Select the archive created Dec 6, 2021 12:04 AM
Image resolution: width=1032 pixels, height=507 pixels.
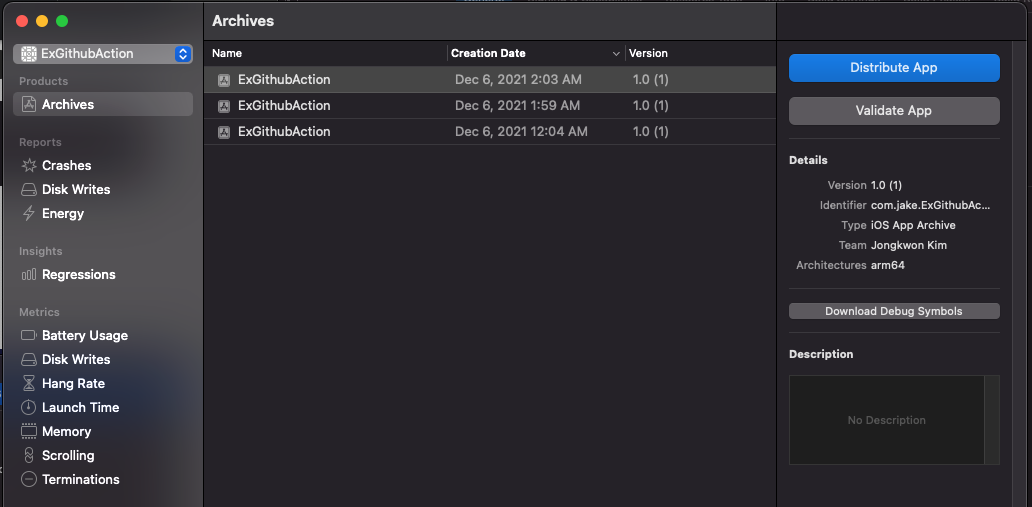[490, 132]
